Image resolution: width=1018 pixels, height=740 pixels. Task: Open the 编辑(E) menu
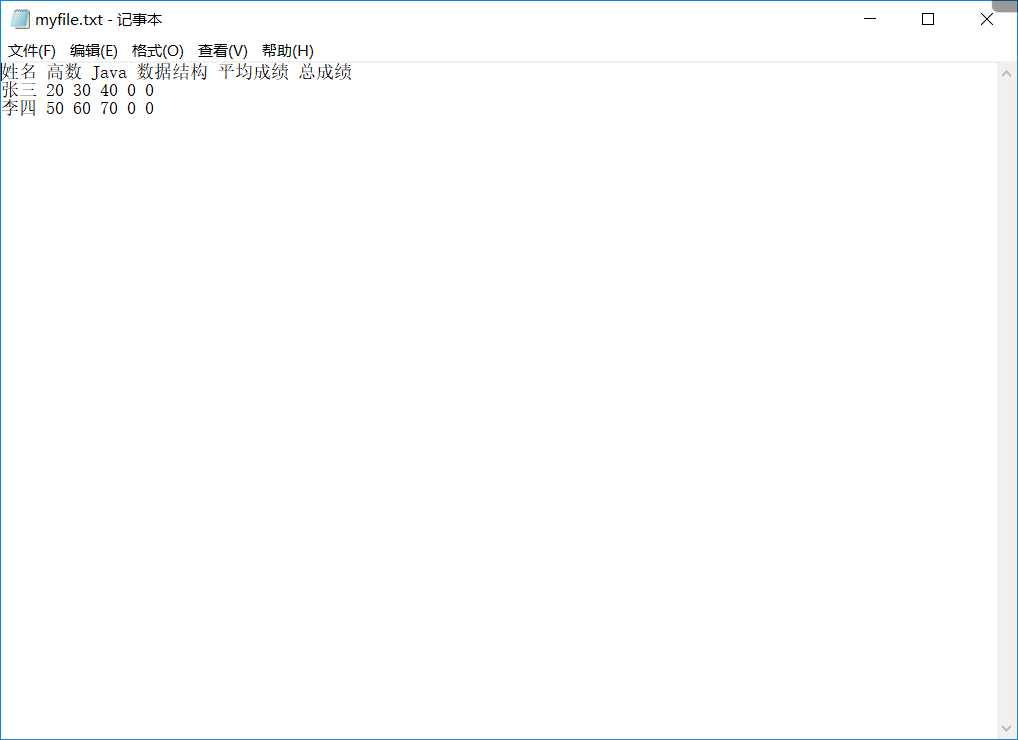point(93,51)
